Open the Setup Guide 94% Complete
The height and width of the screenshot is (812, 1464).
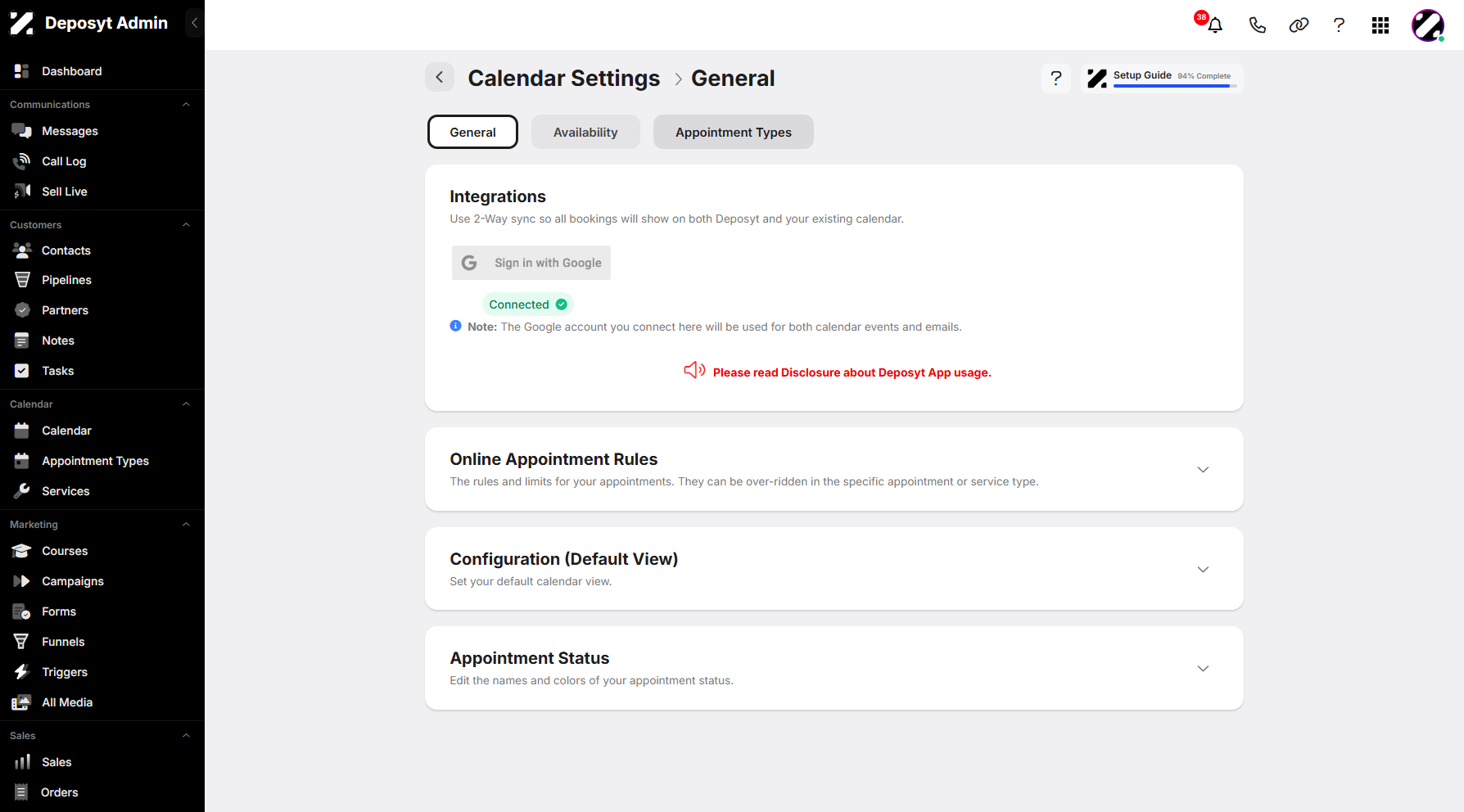(x=1162, y=78)
